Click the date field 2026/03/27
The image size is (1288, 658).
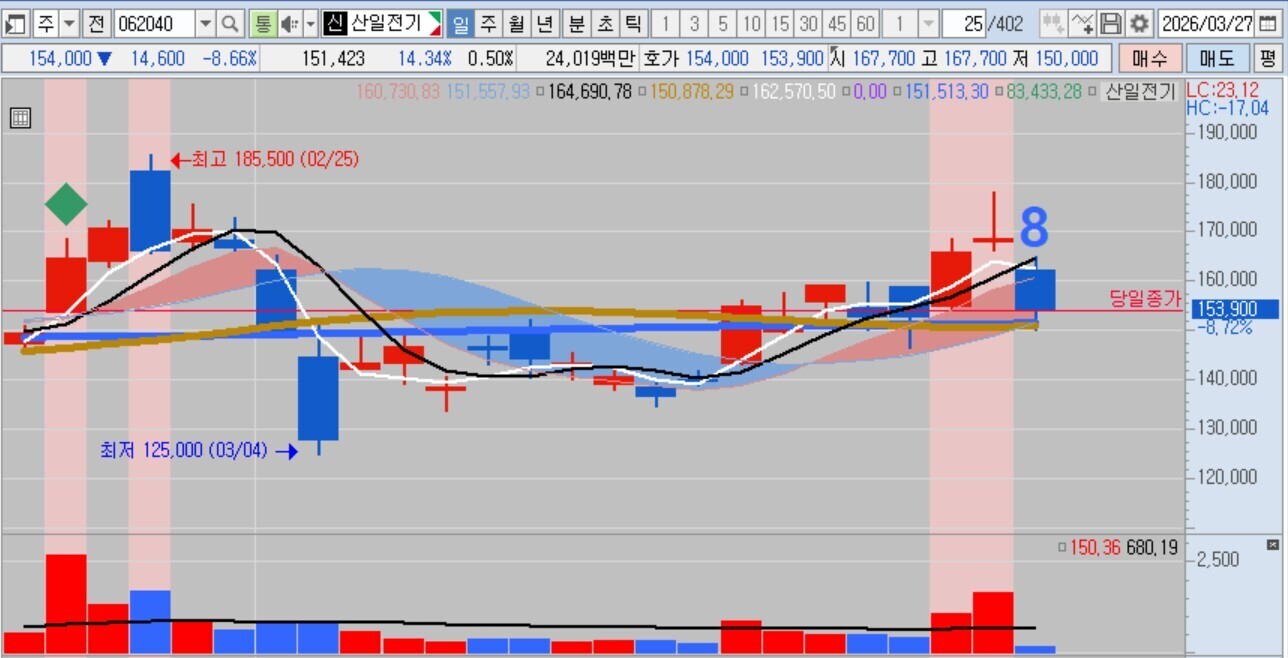[1208, 23]
